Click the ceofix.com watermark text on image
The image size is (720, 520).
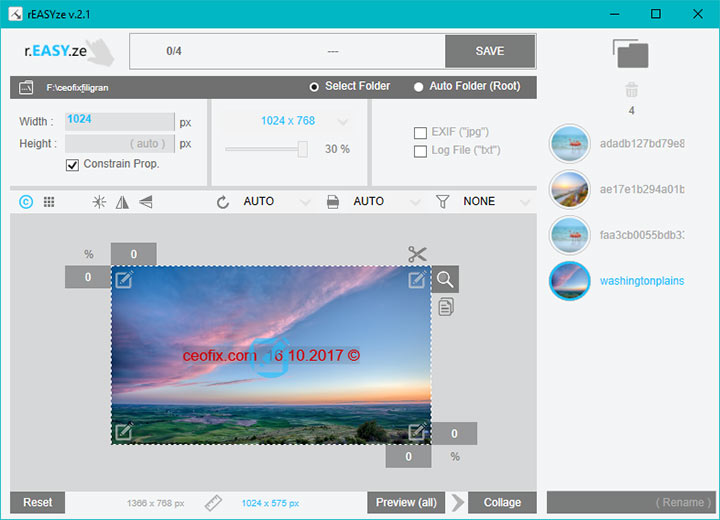271,356
